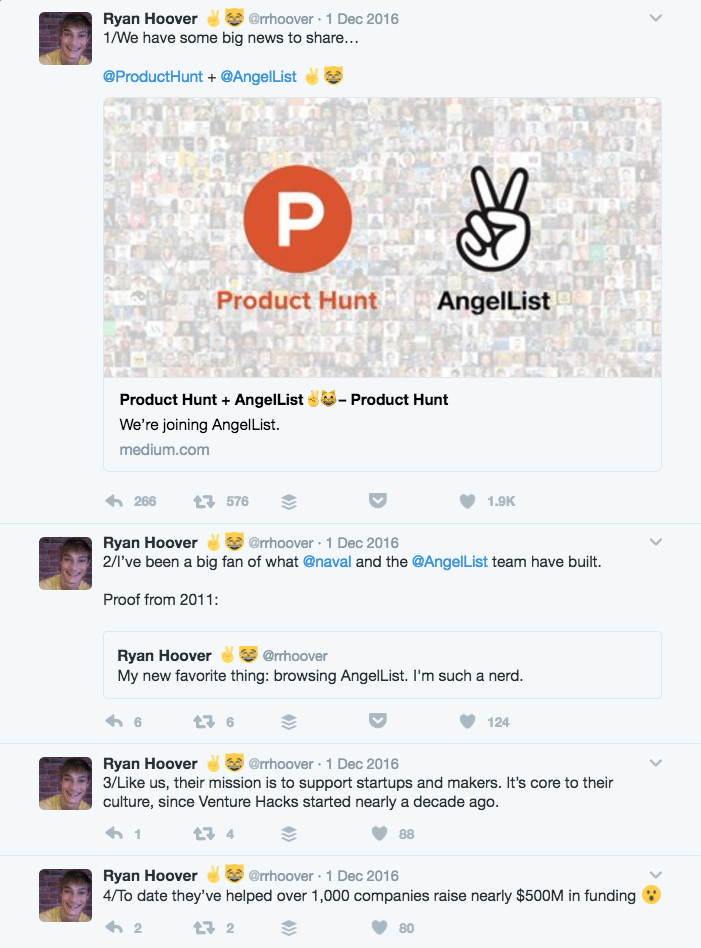701x948 pixels.
Task: Open the options menu on the fourth tweet
Action: [655, 874]
